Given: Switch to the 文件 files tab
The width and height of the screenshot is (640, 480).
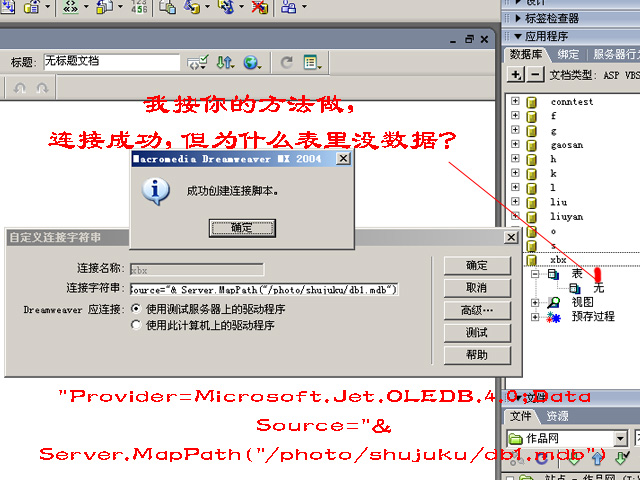Looking at the screenshot, I should click(x=520, y=416).
